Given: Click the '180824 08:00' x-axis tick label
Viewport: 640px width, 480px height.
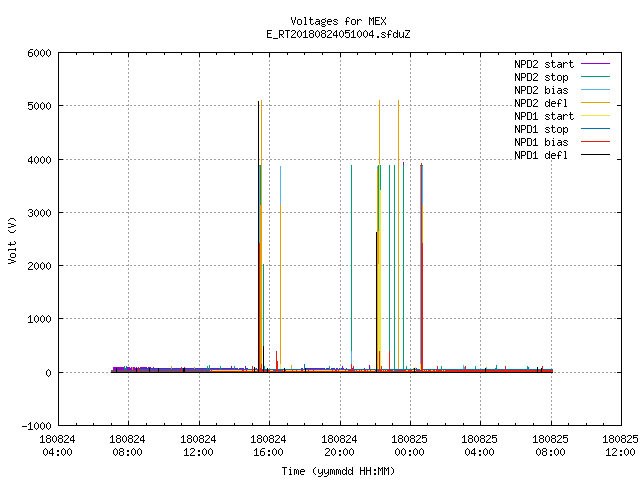Looking at the screenshot, I should coord(127,446).
